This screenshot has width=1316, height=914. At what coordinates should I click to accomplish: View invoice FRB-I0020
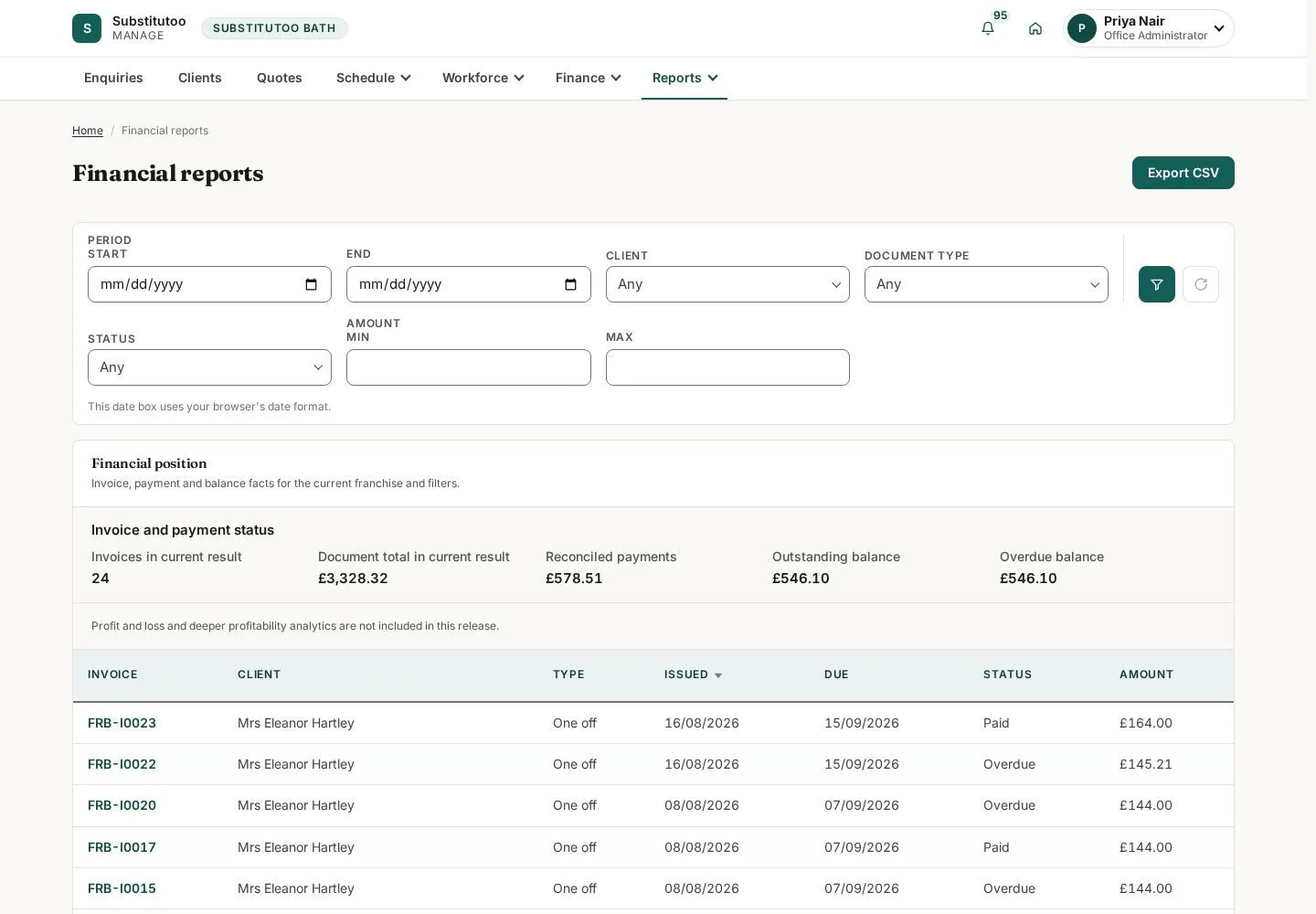click(122, 805)
